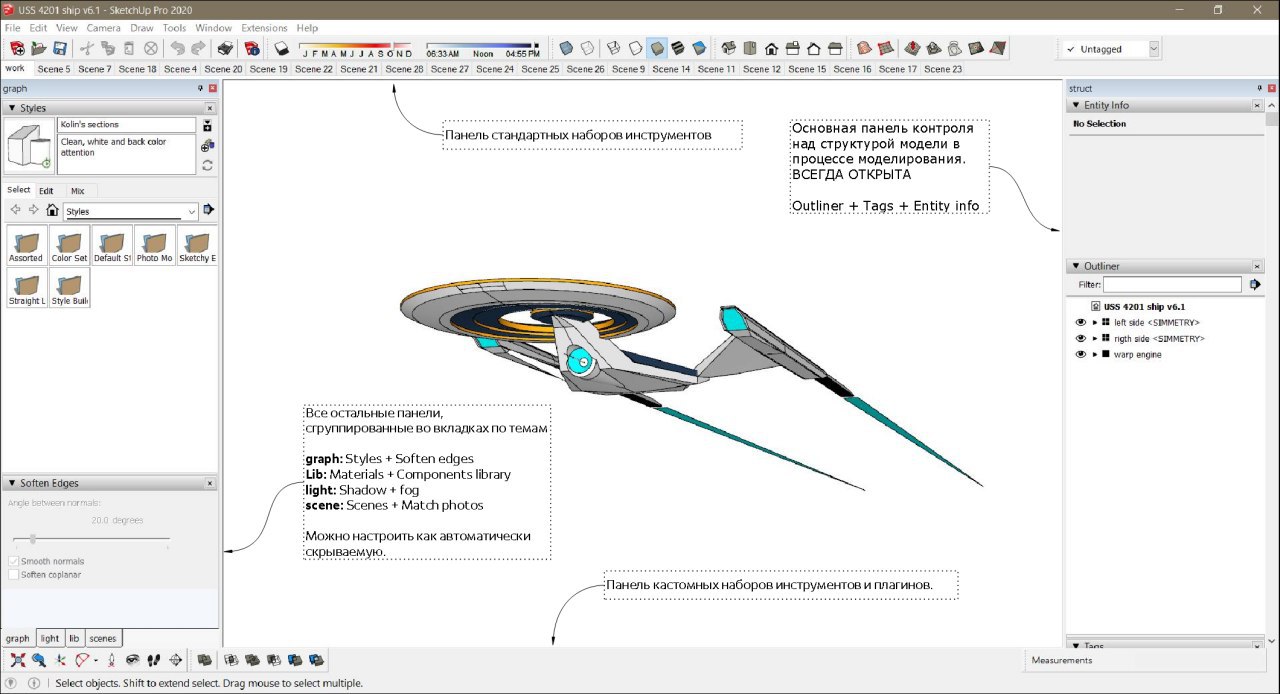
Task: Collapse the Entity Info panel
Action: (x=1076, y=105)
